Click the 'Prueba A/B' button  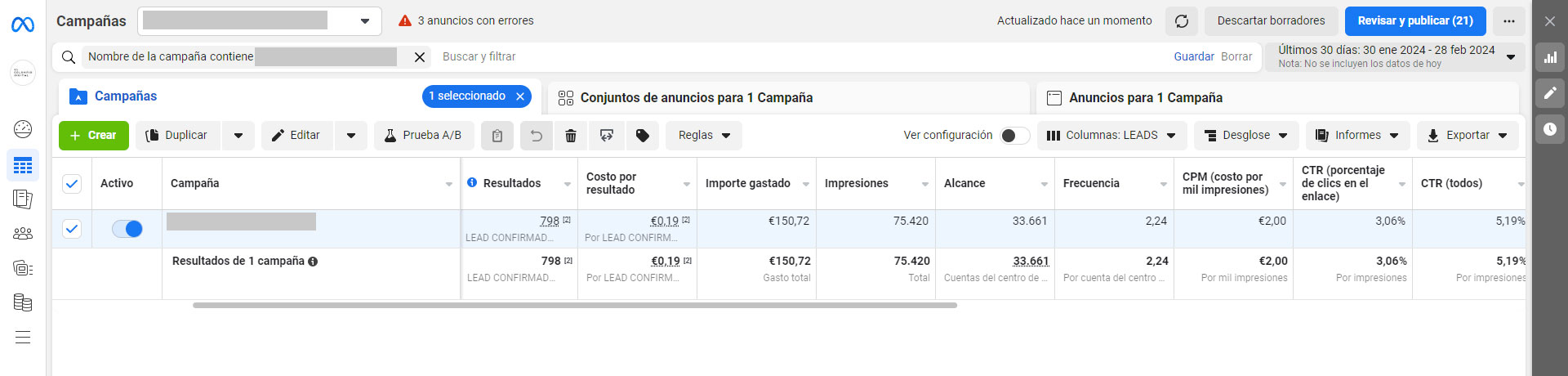click(x=424, y=136)
